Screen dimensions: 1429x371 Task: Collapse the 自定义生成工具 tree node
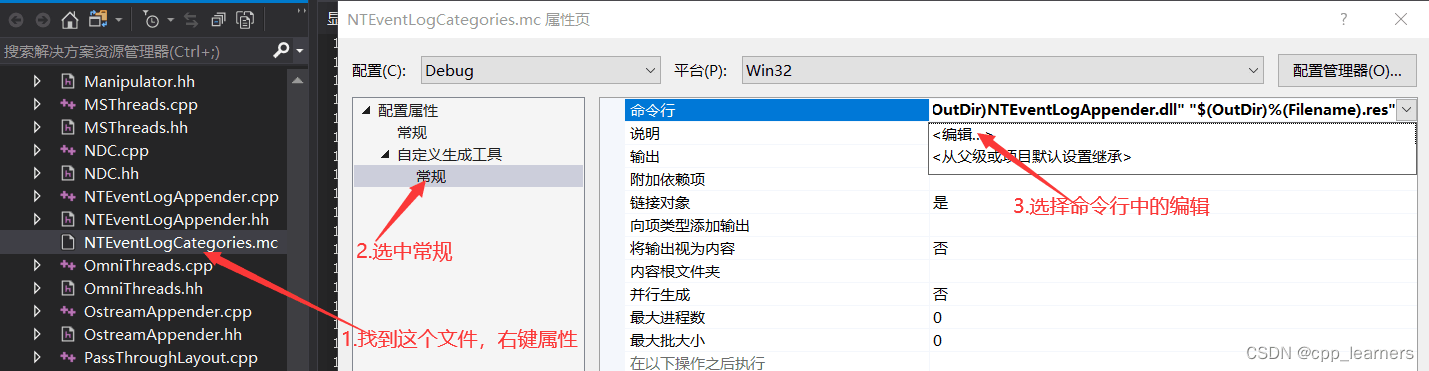pos(385,155)
